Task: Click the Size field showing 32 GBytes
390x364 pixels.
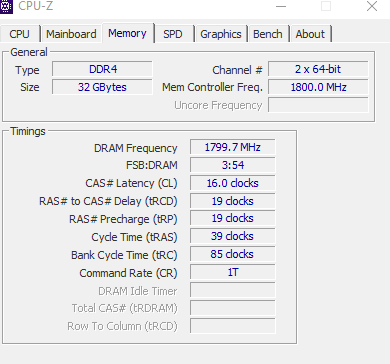Action: pos(102,87)
